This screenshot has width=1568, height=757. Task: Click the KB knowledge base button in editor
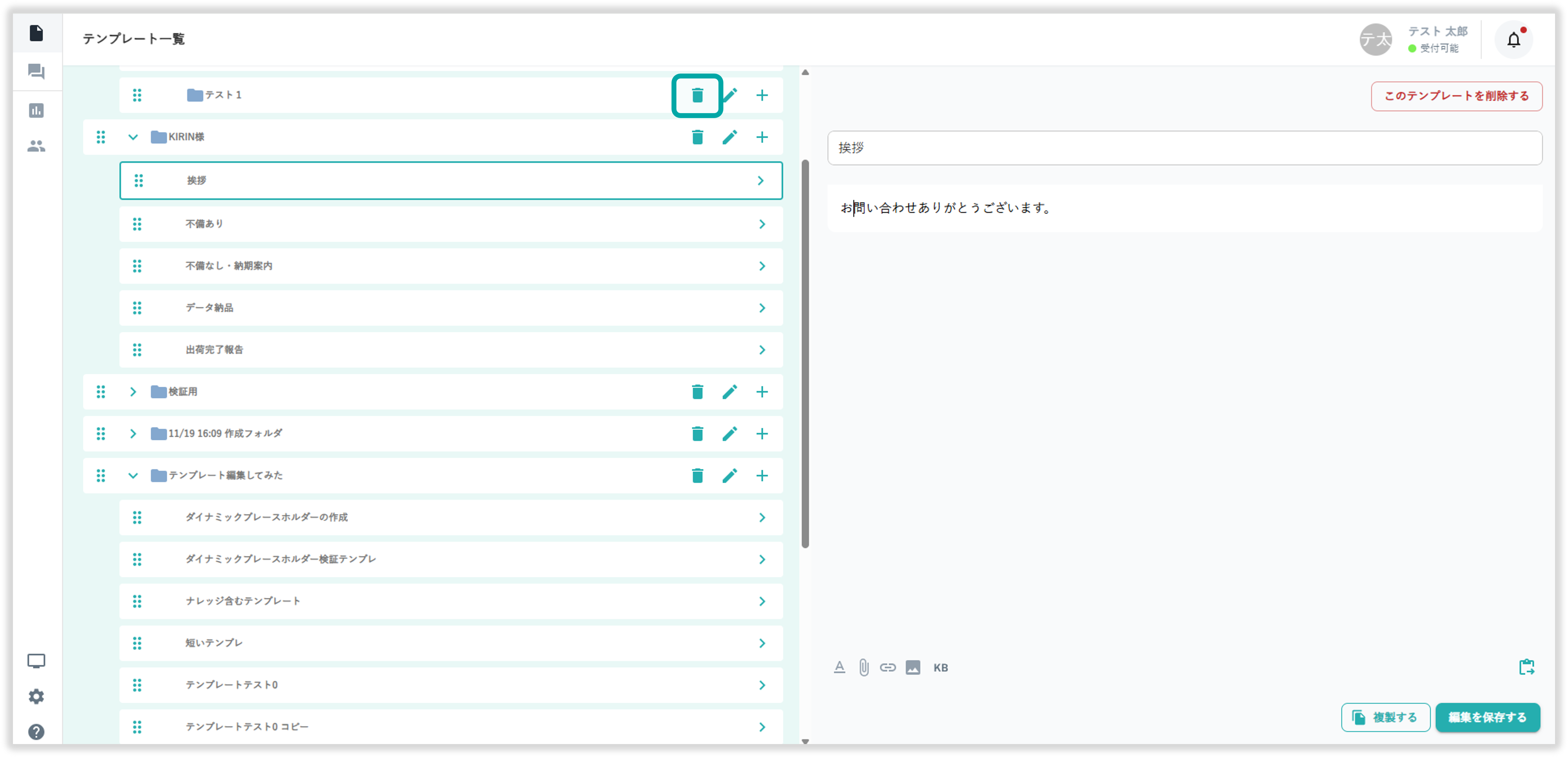click(x=940, y=667)
